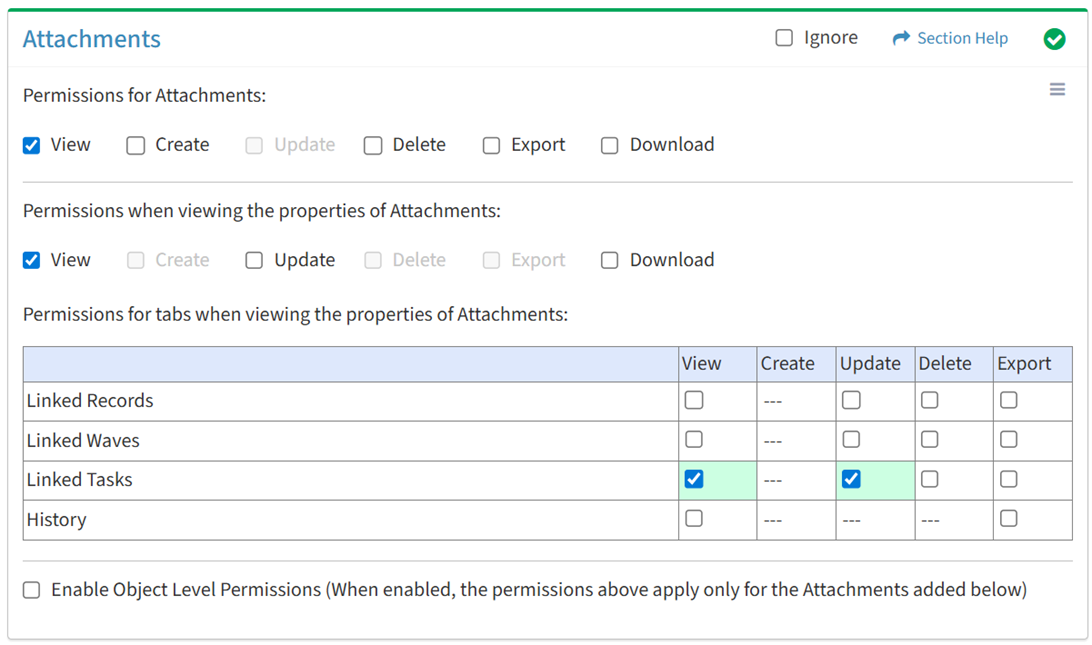
Task: Check the Update box for Linked Waves
Action: [x=851, y=440]
